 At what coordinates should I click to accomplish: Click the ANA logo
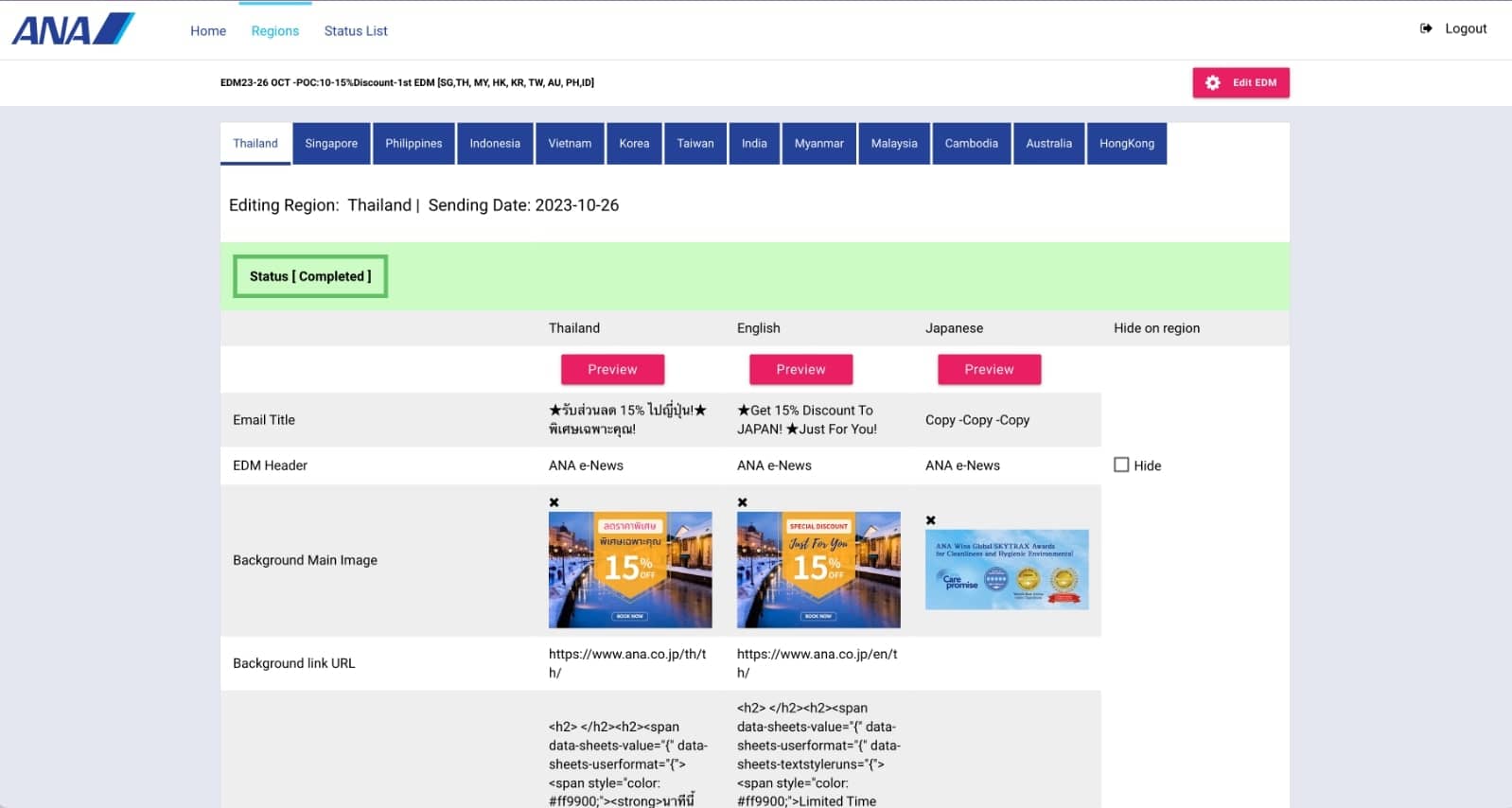click(x=74, y=29)
